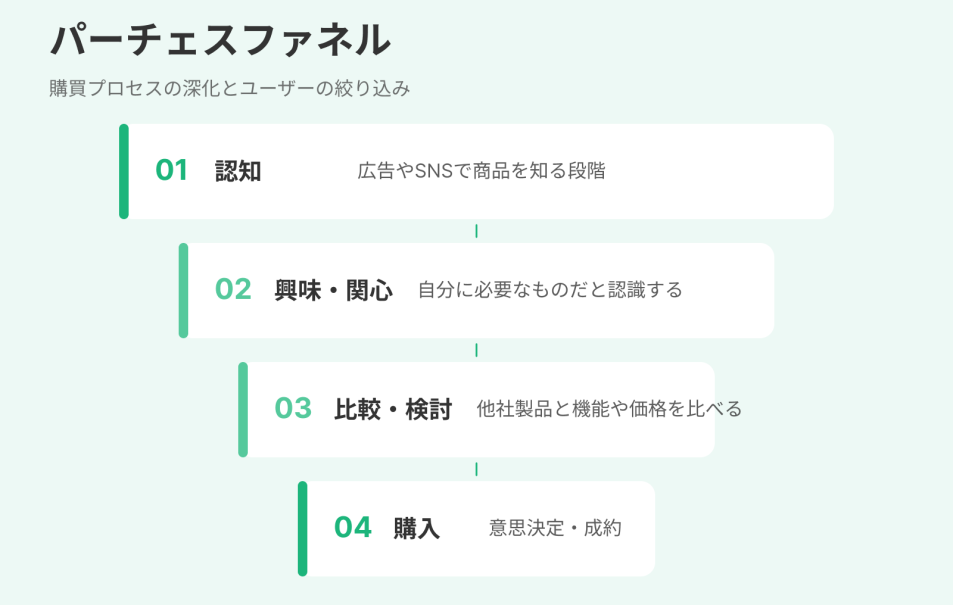Click the text 意思決定・成約

555,528
